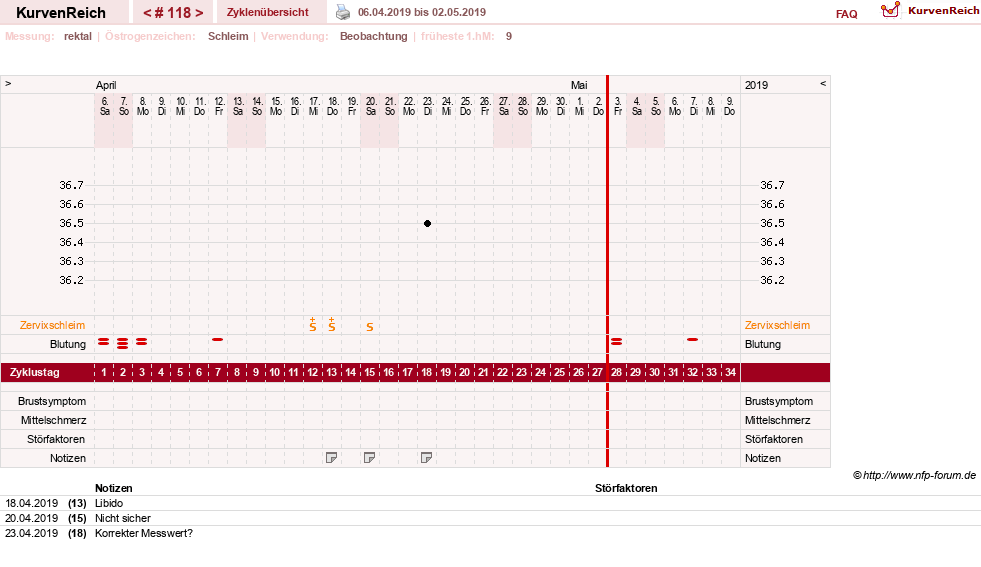This screenshot has height=567, width=981.
Task: Click the '6. Sa' April date header
Action: [x=104, y=106]
